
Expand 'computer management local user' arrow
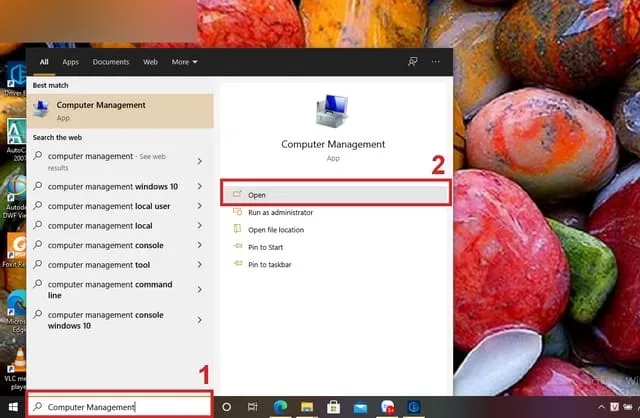[200, 206]
